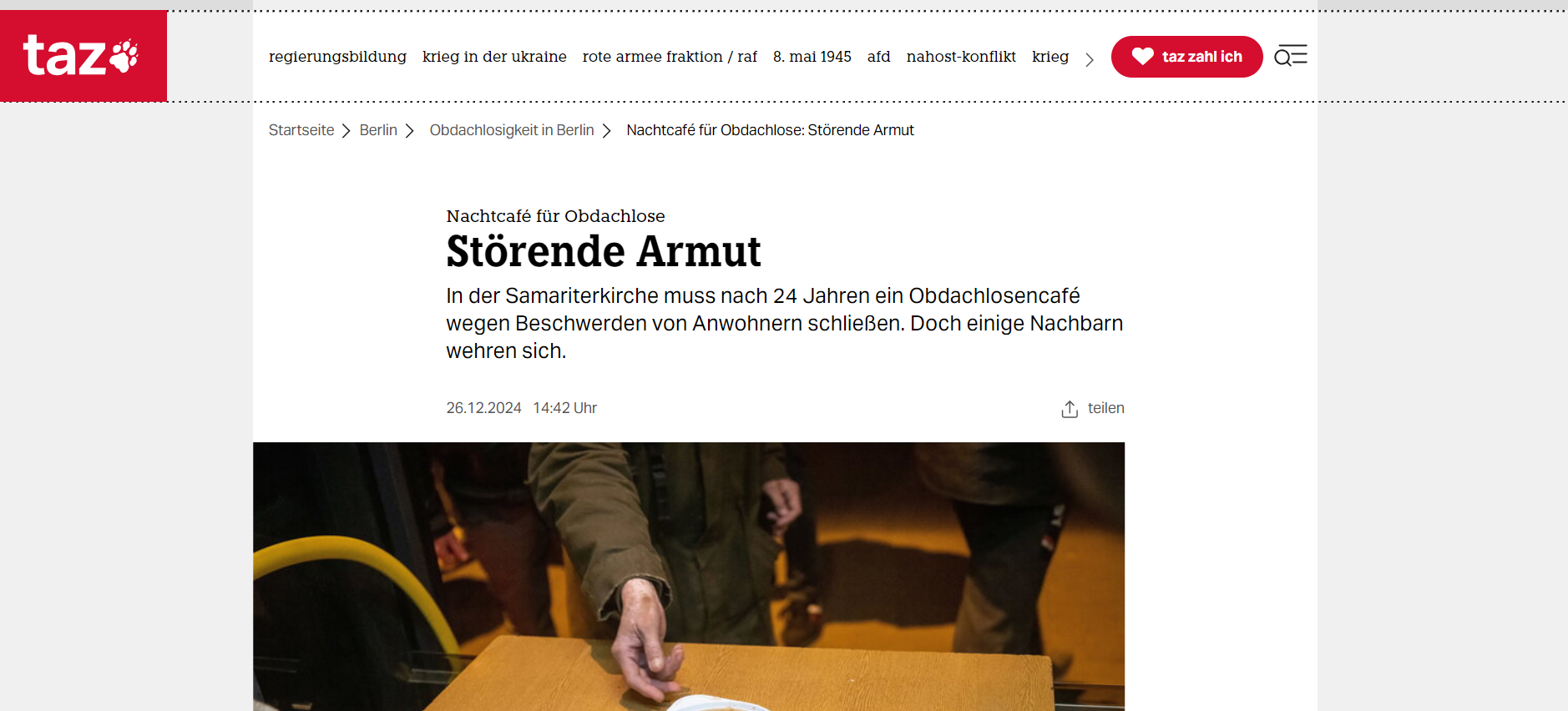The height and width of the screenshot is (711, 1568).
Task: Click the teilen share link
Action: coord(1105,408)
